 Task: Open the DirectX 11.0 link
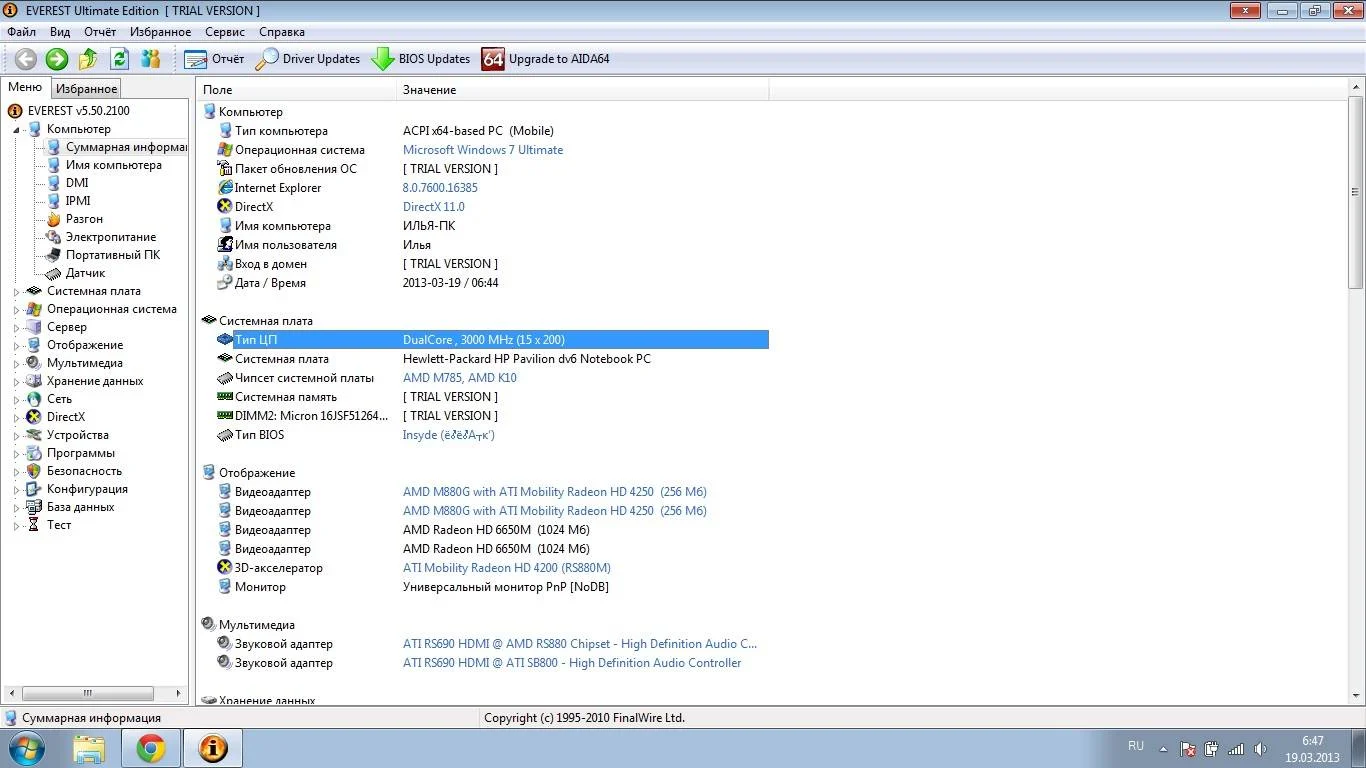pyautogui.click(x=434, y=207)
